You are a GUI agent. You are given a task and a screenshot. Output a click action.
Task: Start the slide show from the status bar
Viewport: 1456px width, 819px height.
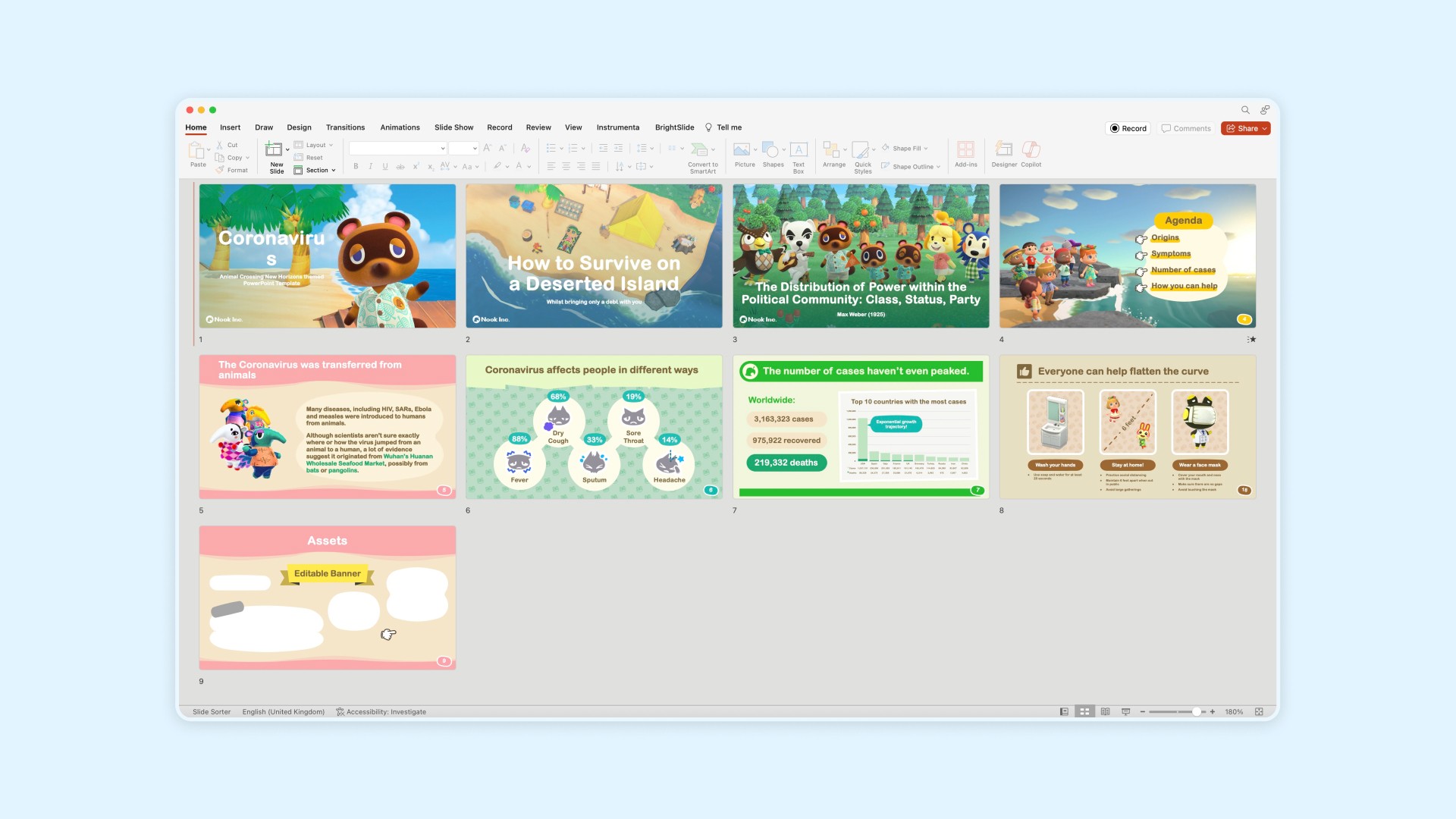coord(1125,712)
